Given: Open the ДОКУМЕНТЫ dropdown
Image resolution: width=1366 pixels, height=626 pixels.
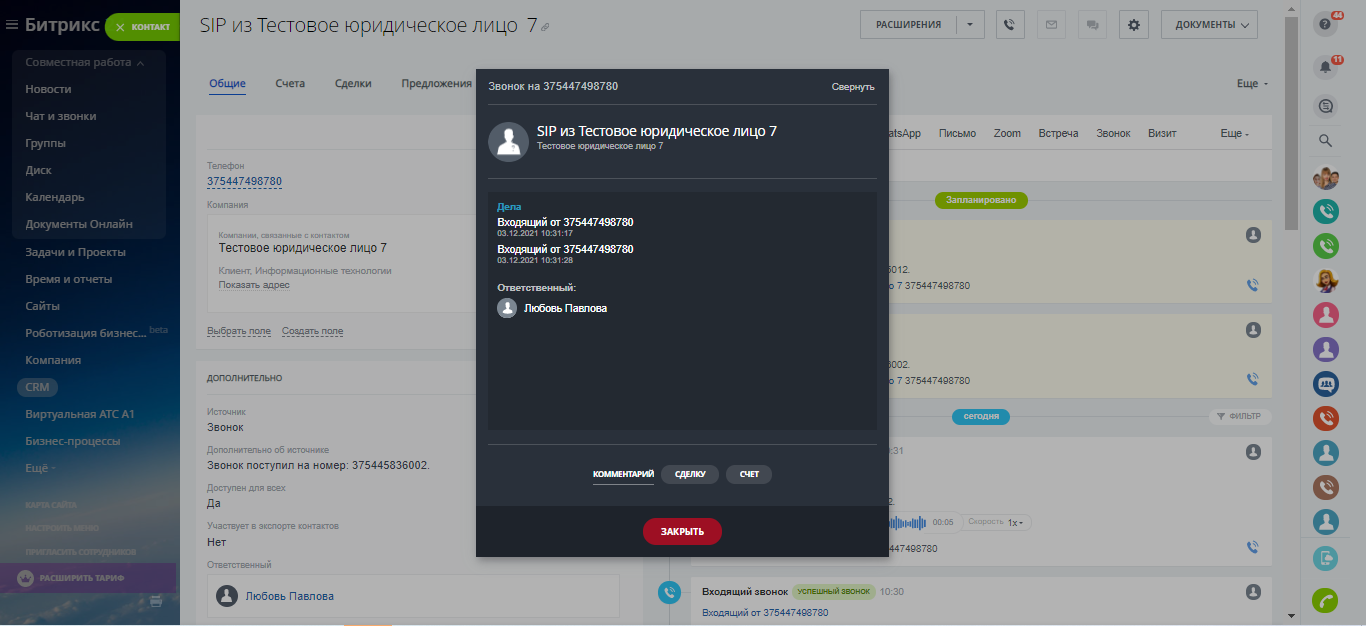Looking at the screenshot, I should pyautogui.click(x=1209, y=25).
